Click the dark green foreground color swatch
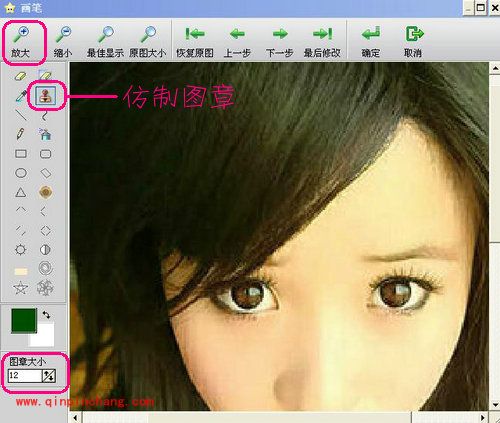This screenshot has height=423, width=500. click(x=24, y=320)
